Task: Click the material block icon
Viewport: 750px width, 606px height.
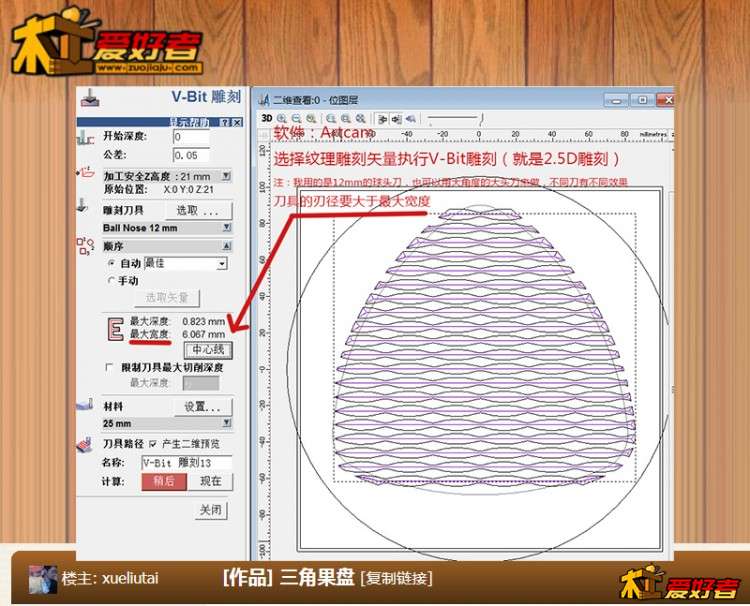Action: [85, 405]
